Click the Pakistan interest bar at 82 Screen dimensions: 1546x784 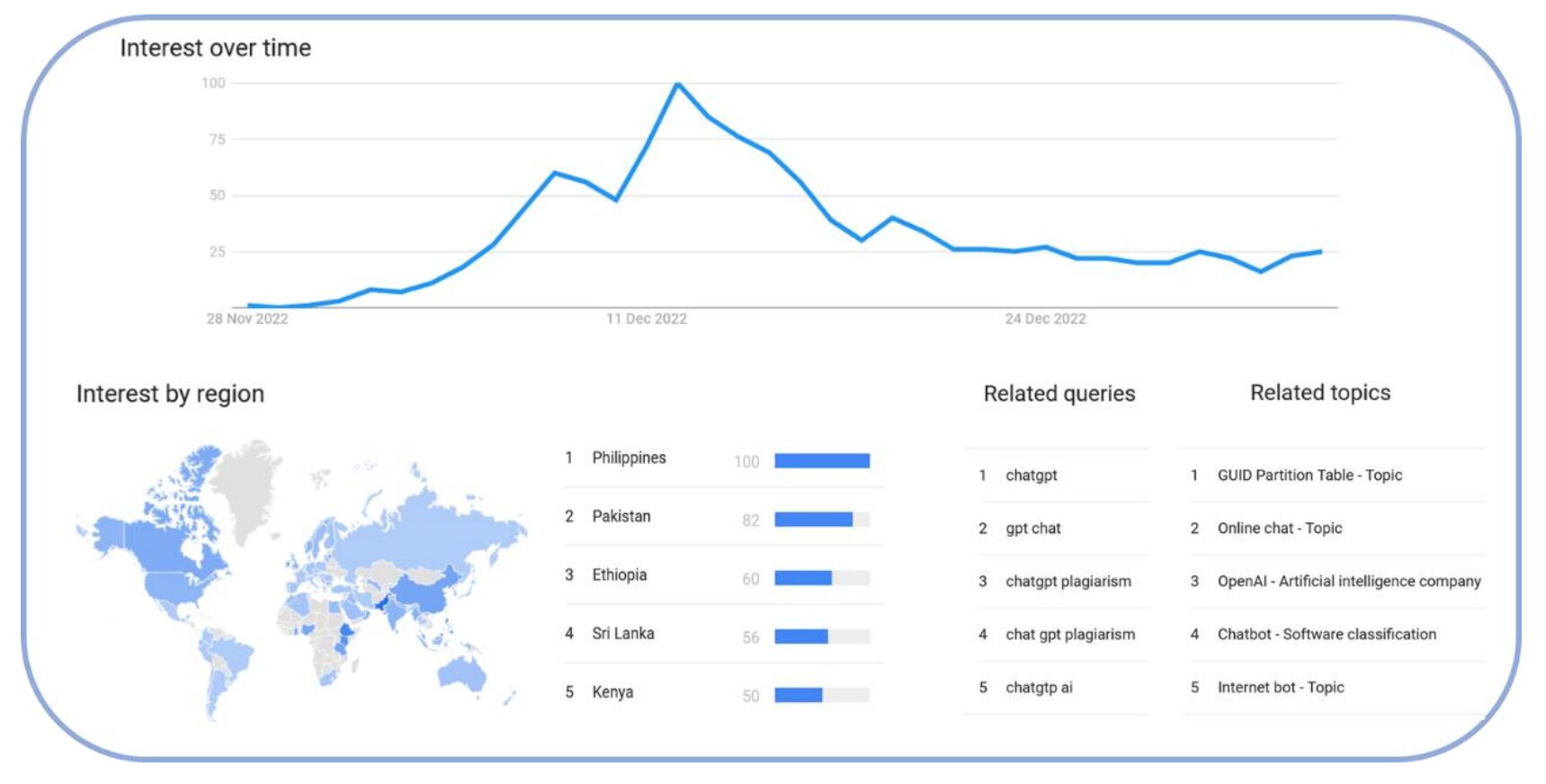(x=822, y=520)
